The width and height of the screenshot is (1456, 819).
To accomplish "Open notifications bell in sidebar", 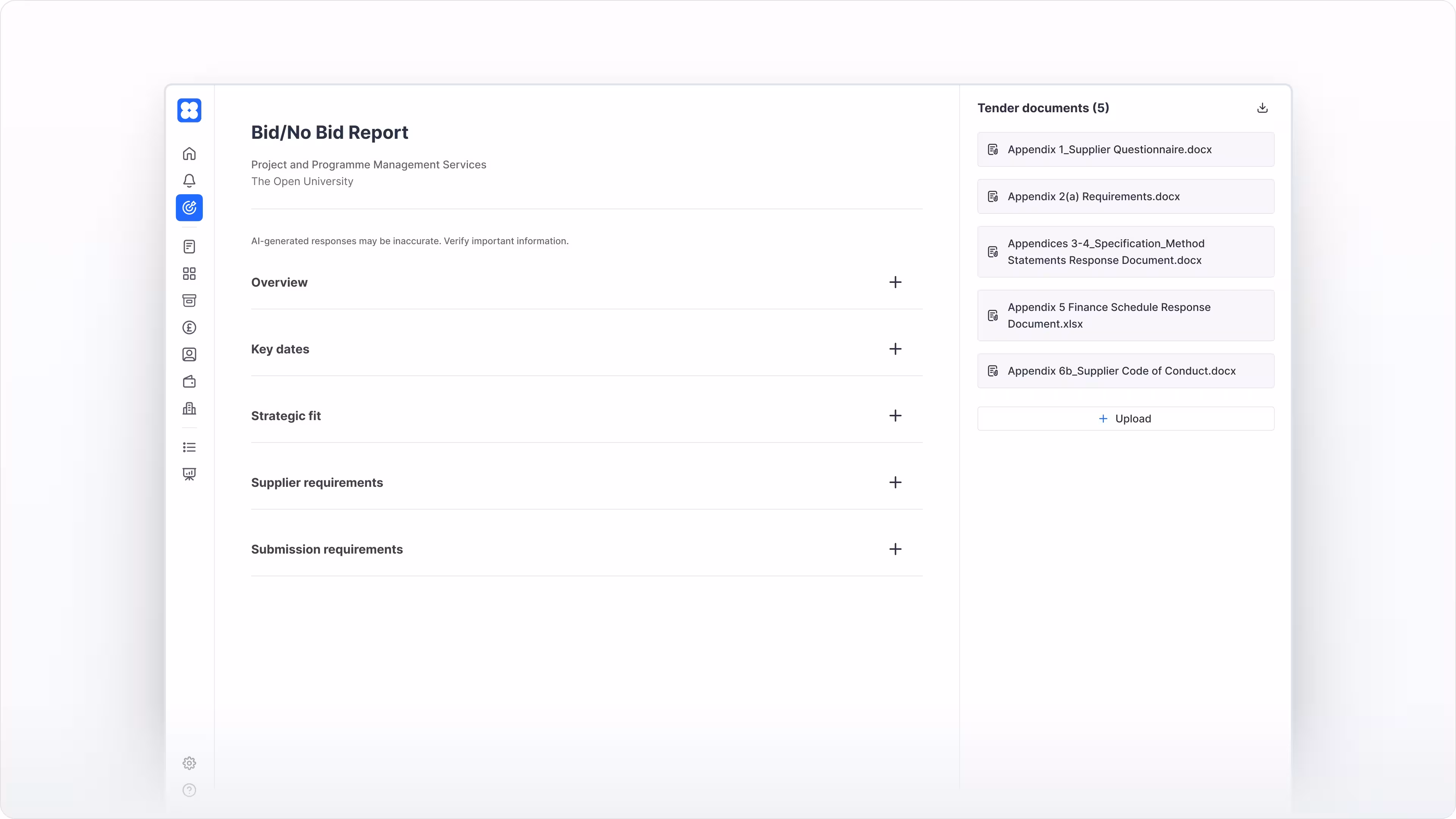I will 189,181.
